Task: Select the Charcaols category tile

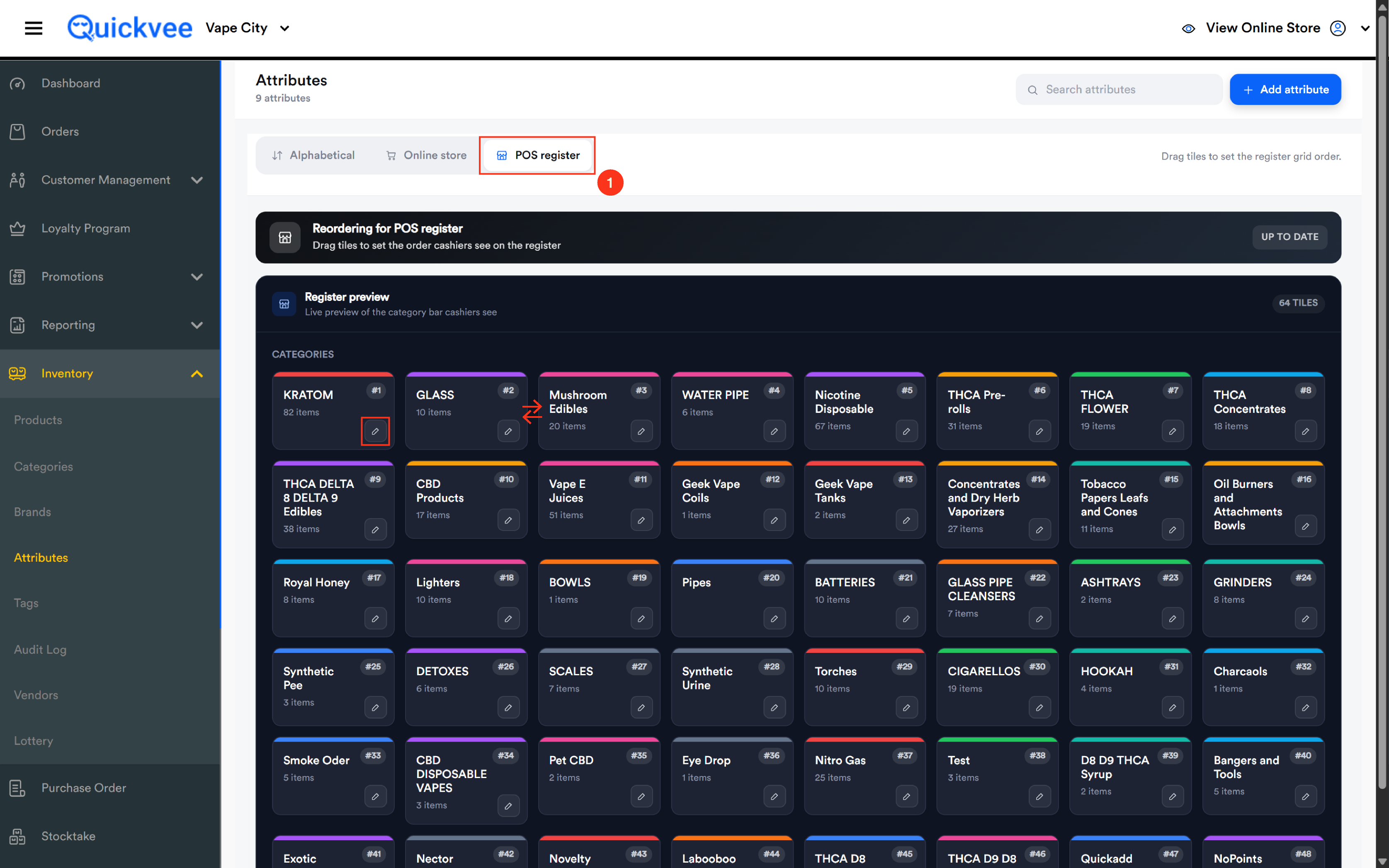Action: pyautogui.click(x=1263, y=687)
